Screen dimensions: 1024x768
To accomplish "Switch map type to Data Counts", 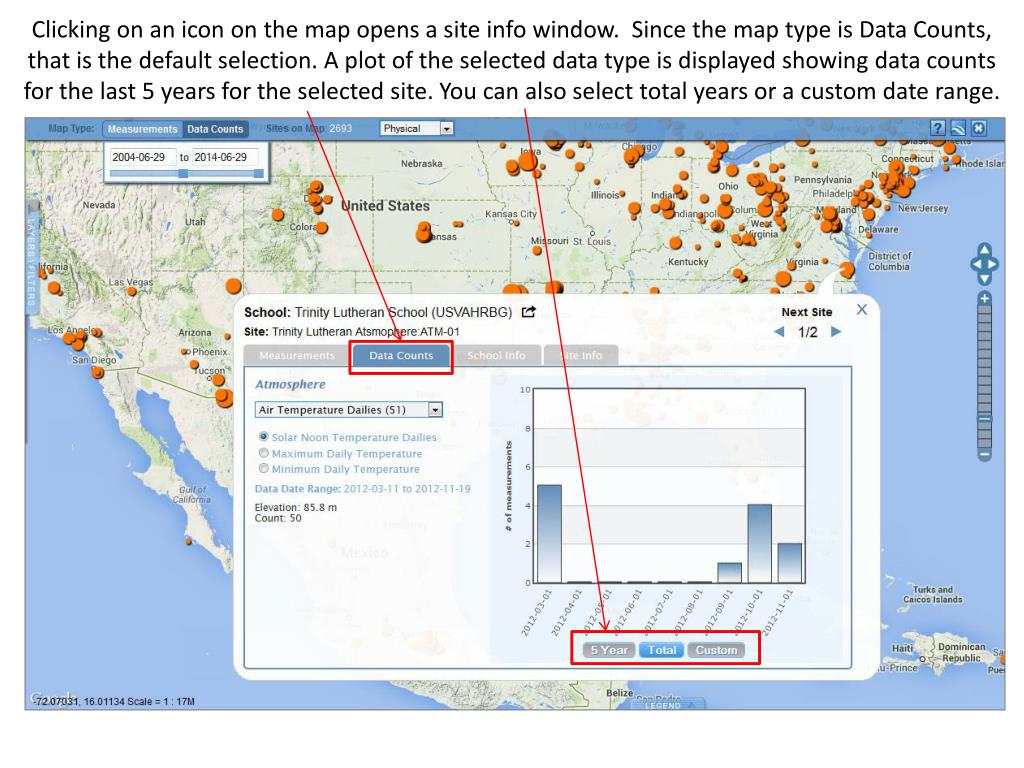I will [215, 129].
